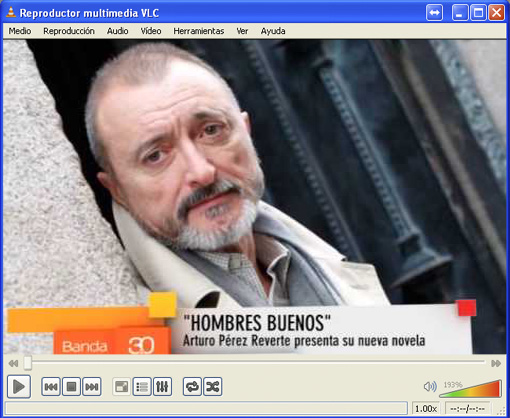Open the Medio menu
Viewport: 510px width, 418px height.
(20, 31)
